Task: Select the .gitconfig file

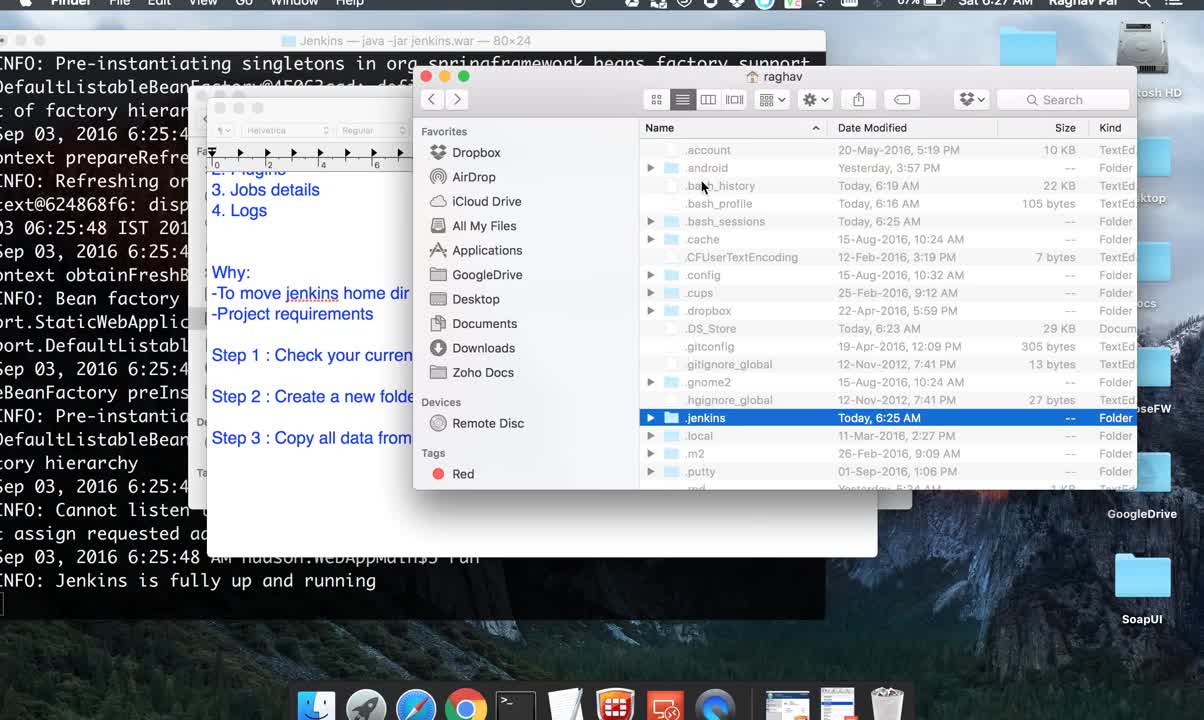Action: click(888, 347)
